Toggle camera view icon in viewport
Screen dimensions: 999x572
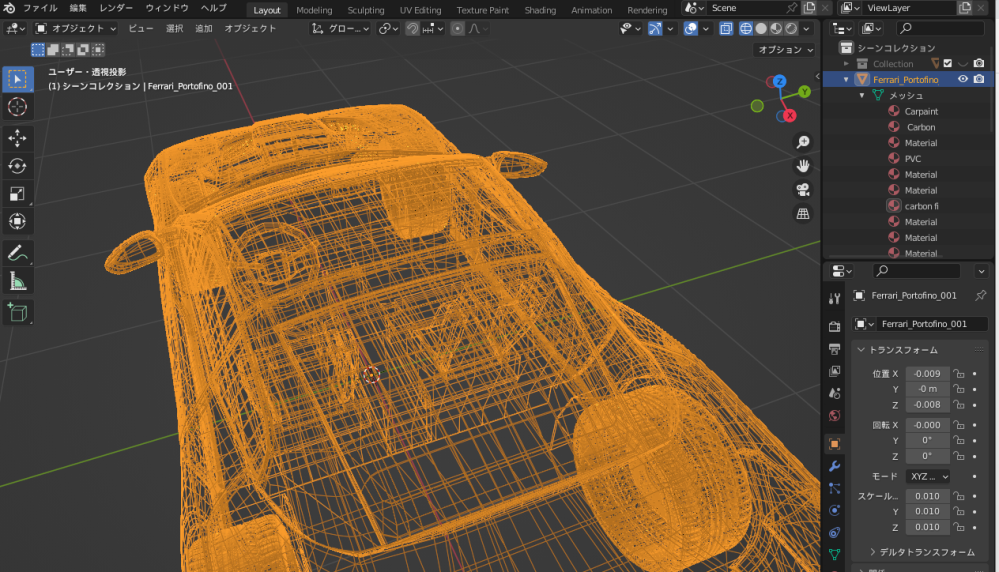tap(803, 190)
